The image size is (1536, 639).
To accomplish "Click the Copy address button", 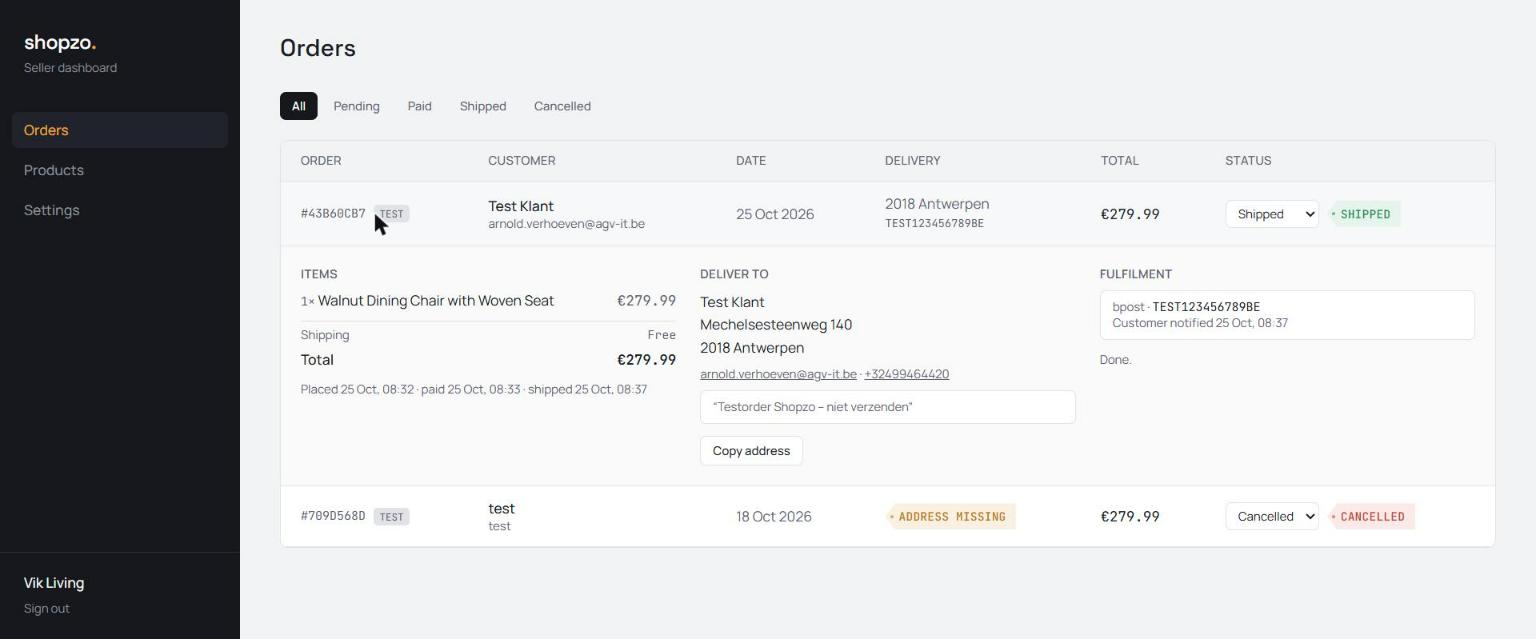I will (x=751, y=451).
